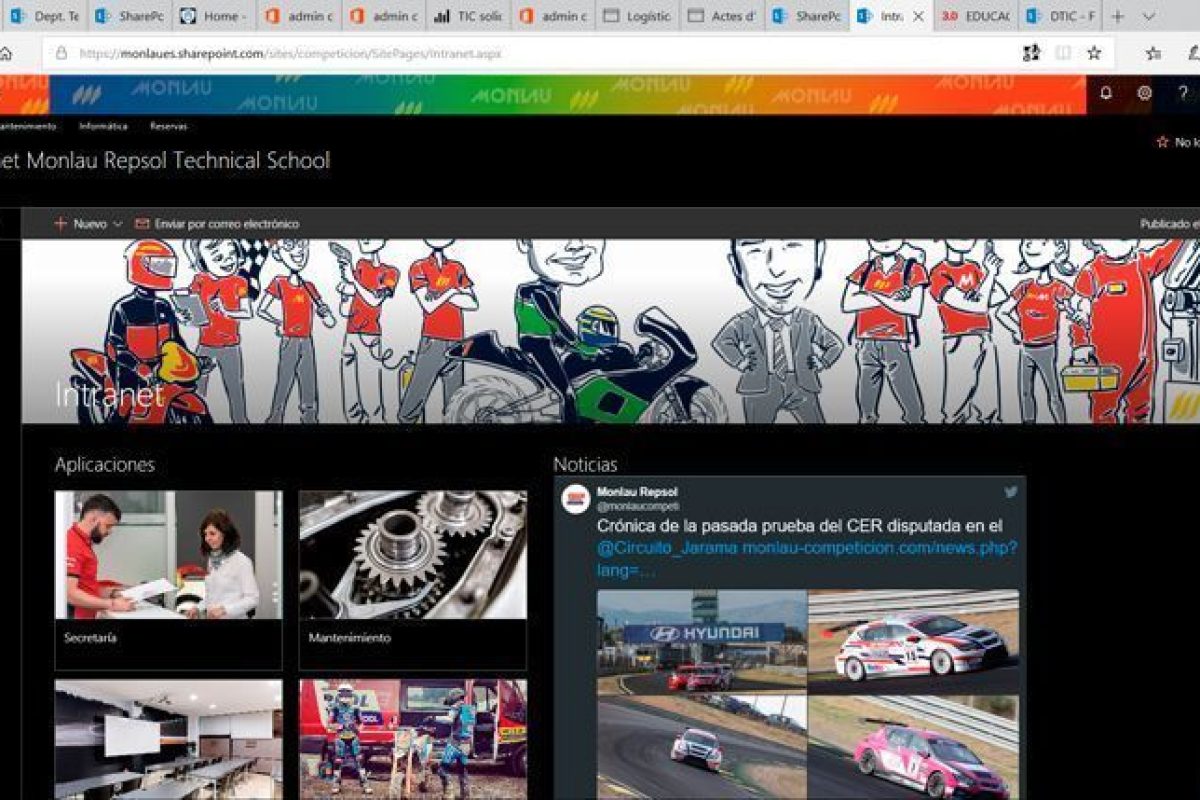Viewport: 1200px width, 800px height.
Task: Open SharePoint settings gear icon
Action: click(1144, 93)
